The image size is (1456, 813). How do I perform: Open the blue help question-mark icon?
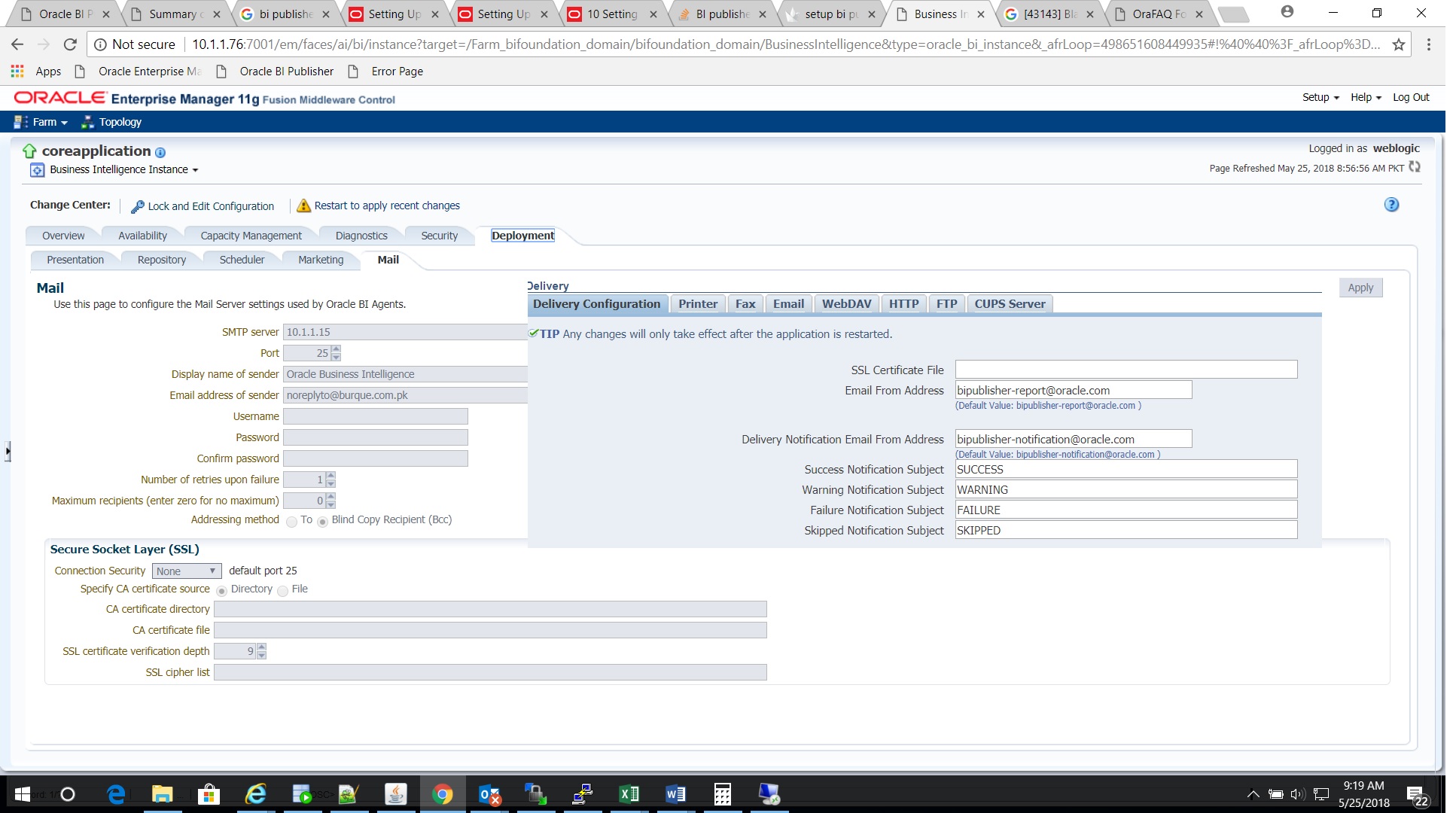(1391, 205)
